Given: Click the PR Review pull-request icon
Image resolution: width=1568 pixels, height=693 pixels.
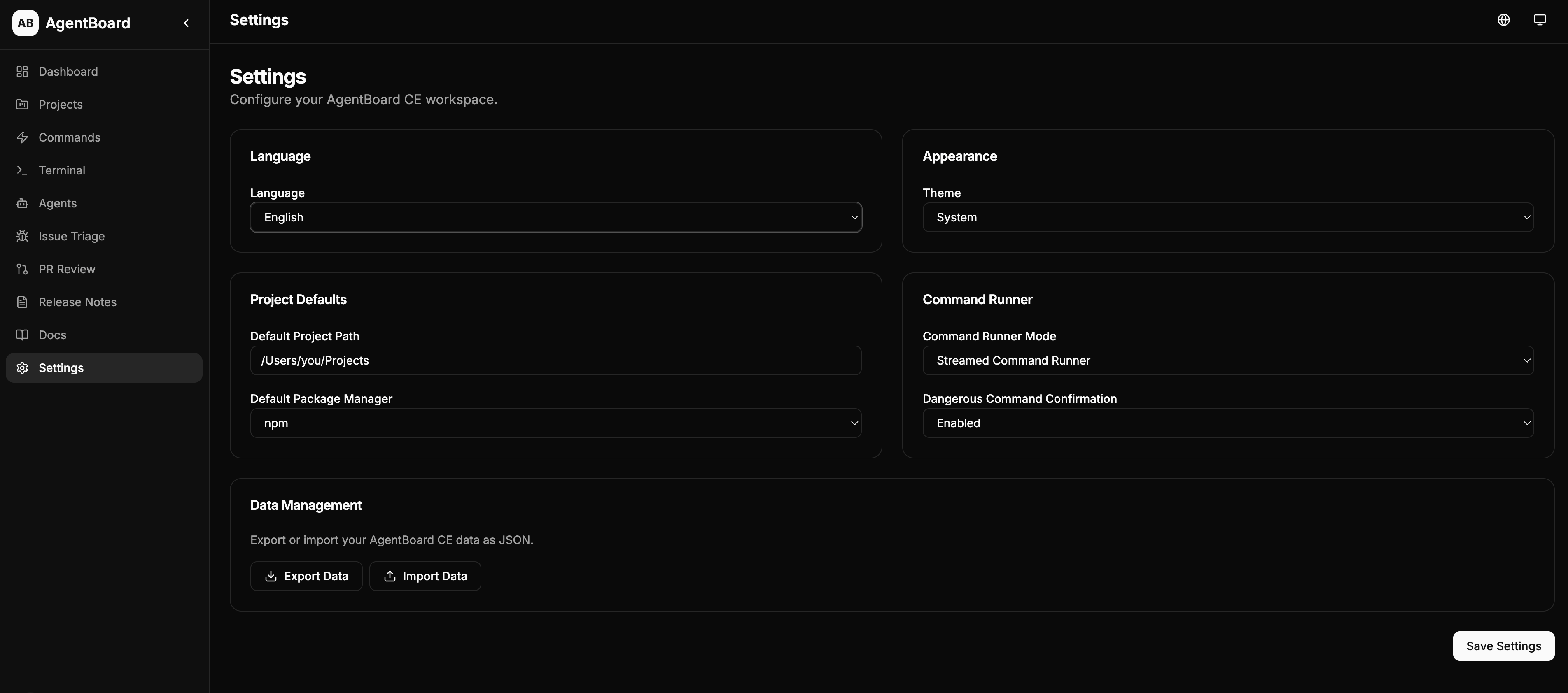Looking at the screenshot, I should (x=23, y=269).
